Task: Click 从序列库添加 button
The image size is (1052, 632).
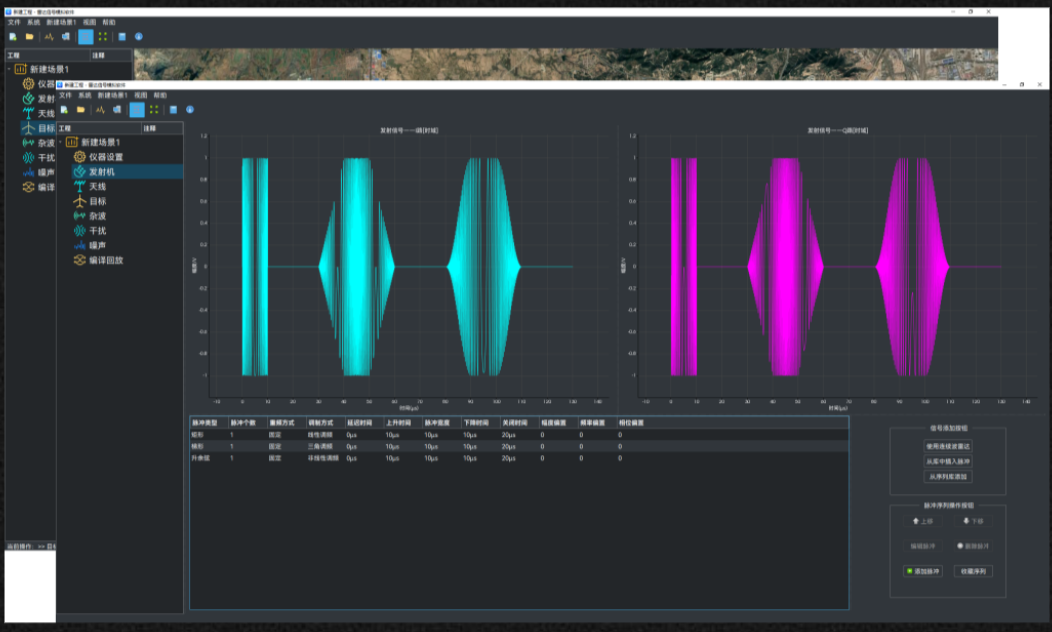Action: pyautogui.click(x=947, y=477)
